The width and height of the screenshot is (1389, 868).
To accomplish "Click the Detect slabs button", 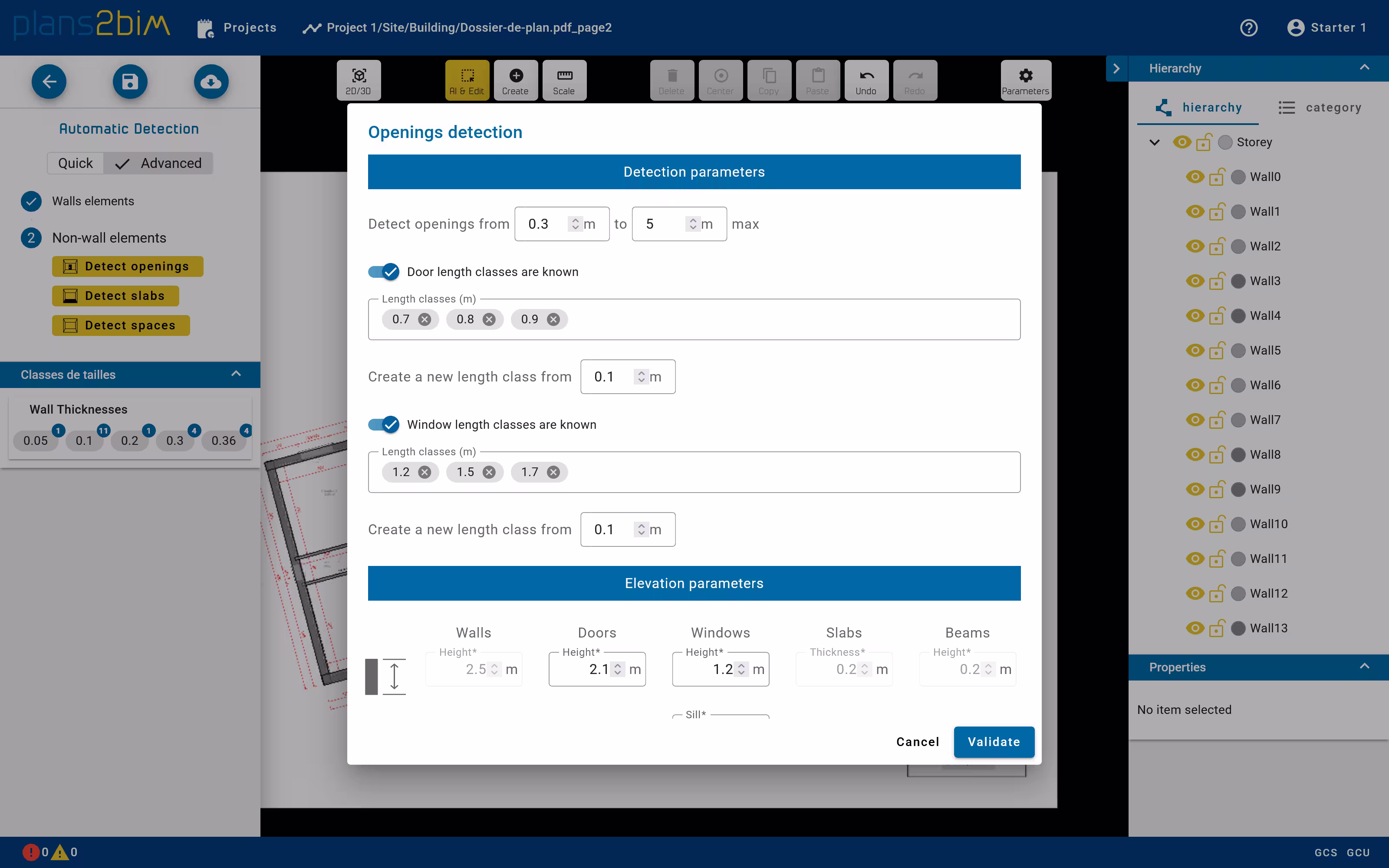I will pos(115,296).
